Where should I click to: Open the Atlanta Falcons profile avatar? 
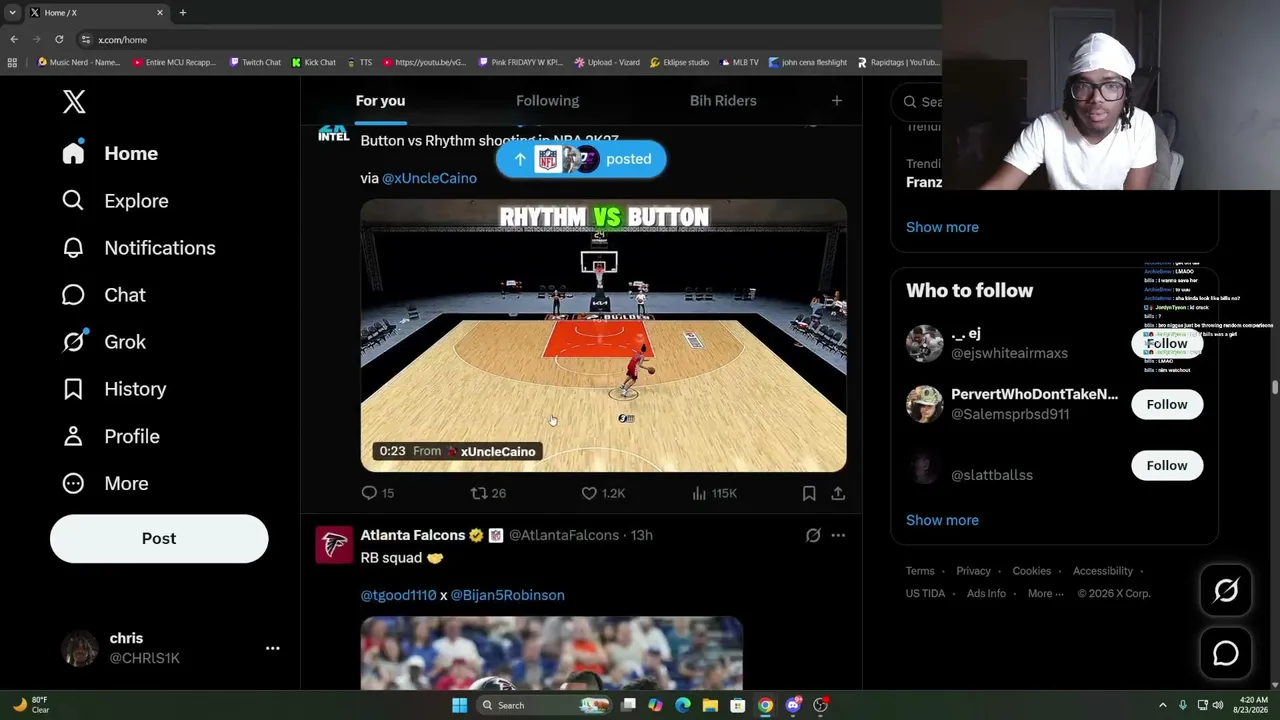(x=334, y=545)
